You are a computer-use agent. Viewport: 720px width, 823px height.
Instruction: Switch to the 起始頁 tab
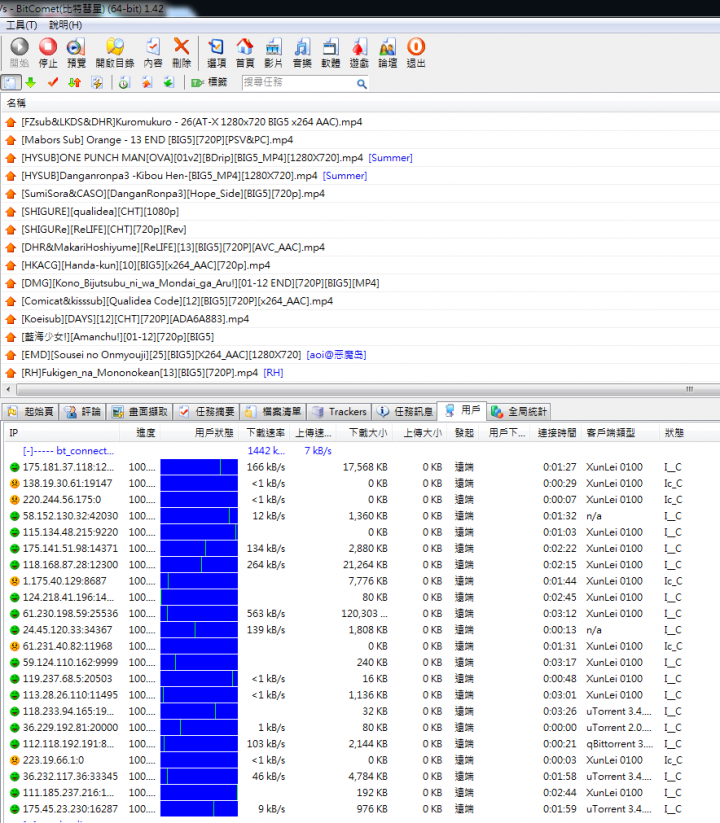[x=30, y=412]
